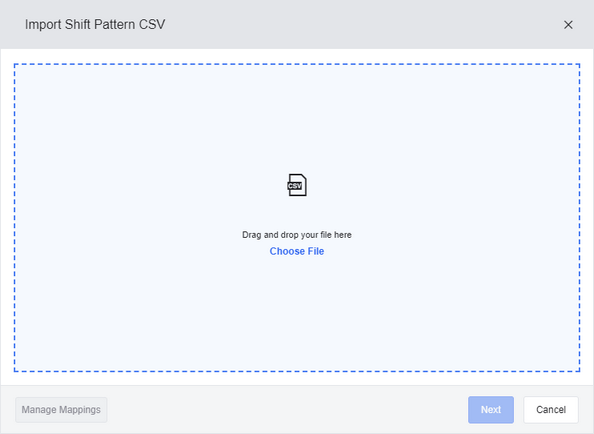Click empty drop zone area below Choose File
Viewport: 594px width, 434px height.
[x=297, y=314]
